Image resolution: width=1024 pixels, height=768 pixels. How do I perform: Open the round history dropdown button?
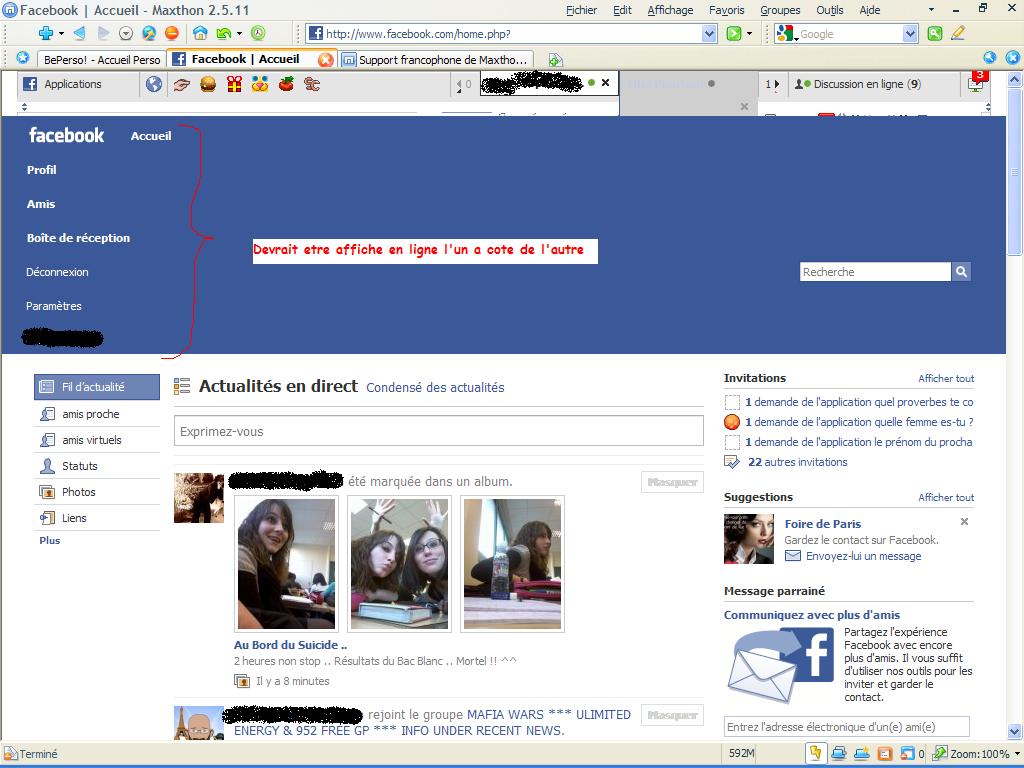click(126, 33)
